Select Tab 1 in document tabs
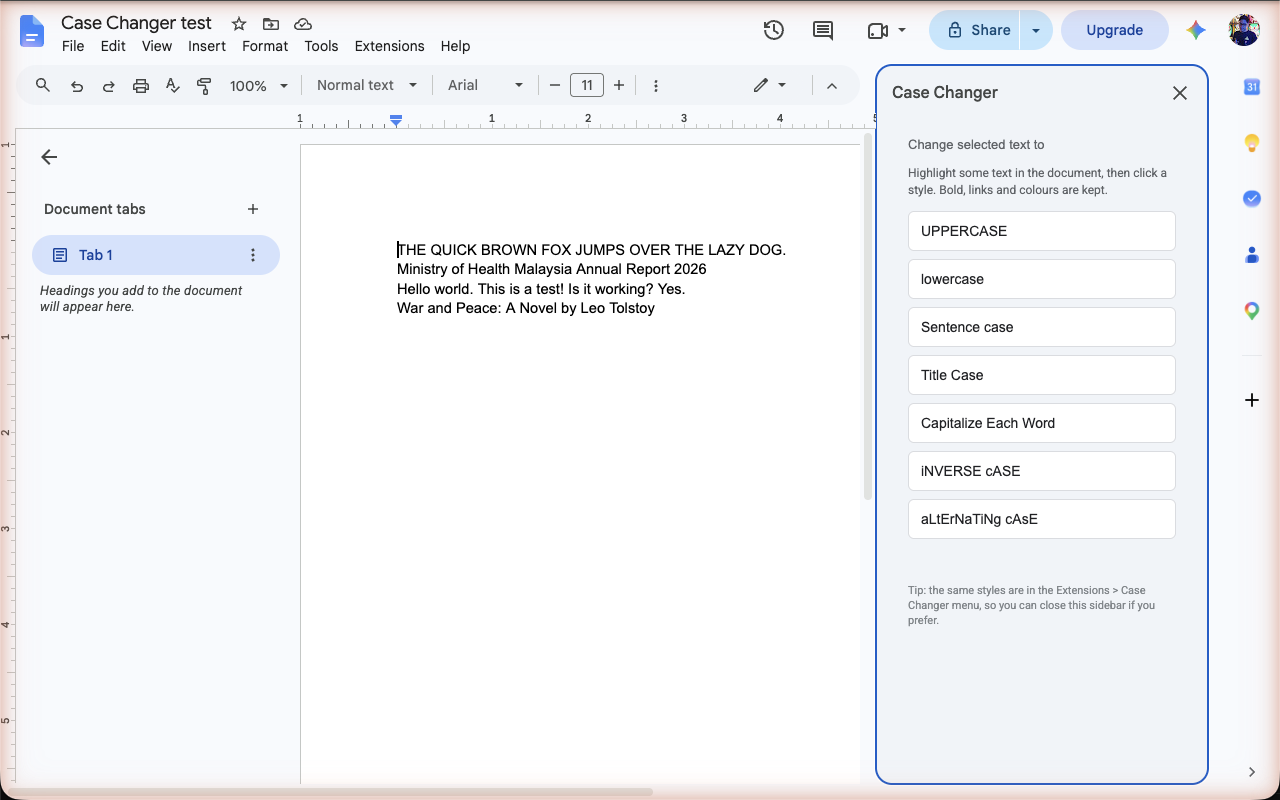 (156, 255)
